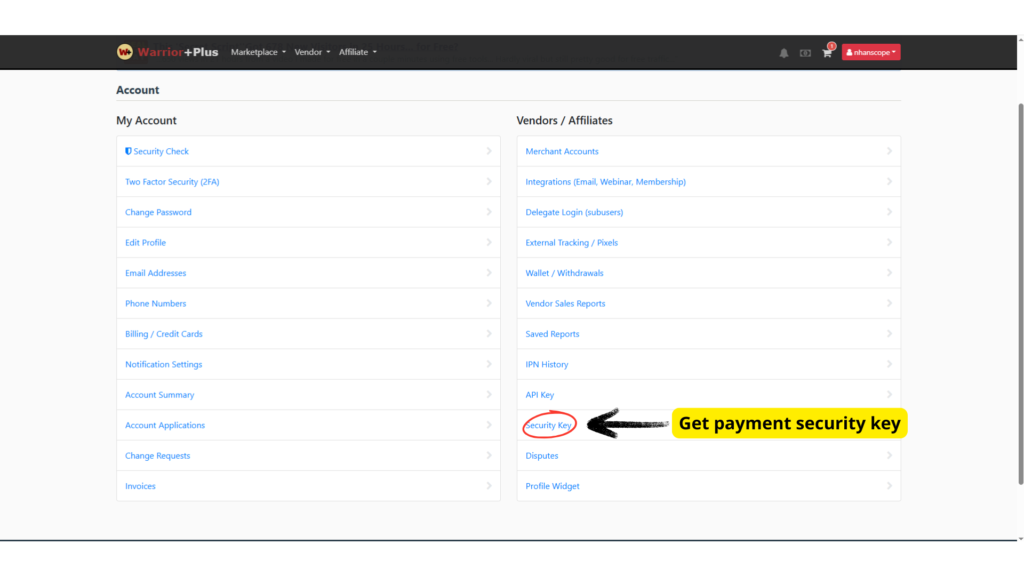View IPN History
This screenshot has width=1024, height=576.
(547, 364)
